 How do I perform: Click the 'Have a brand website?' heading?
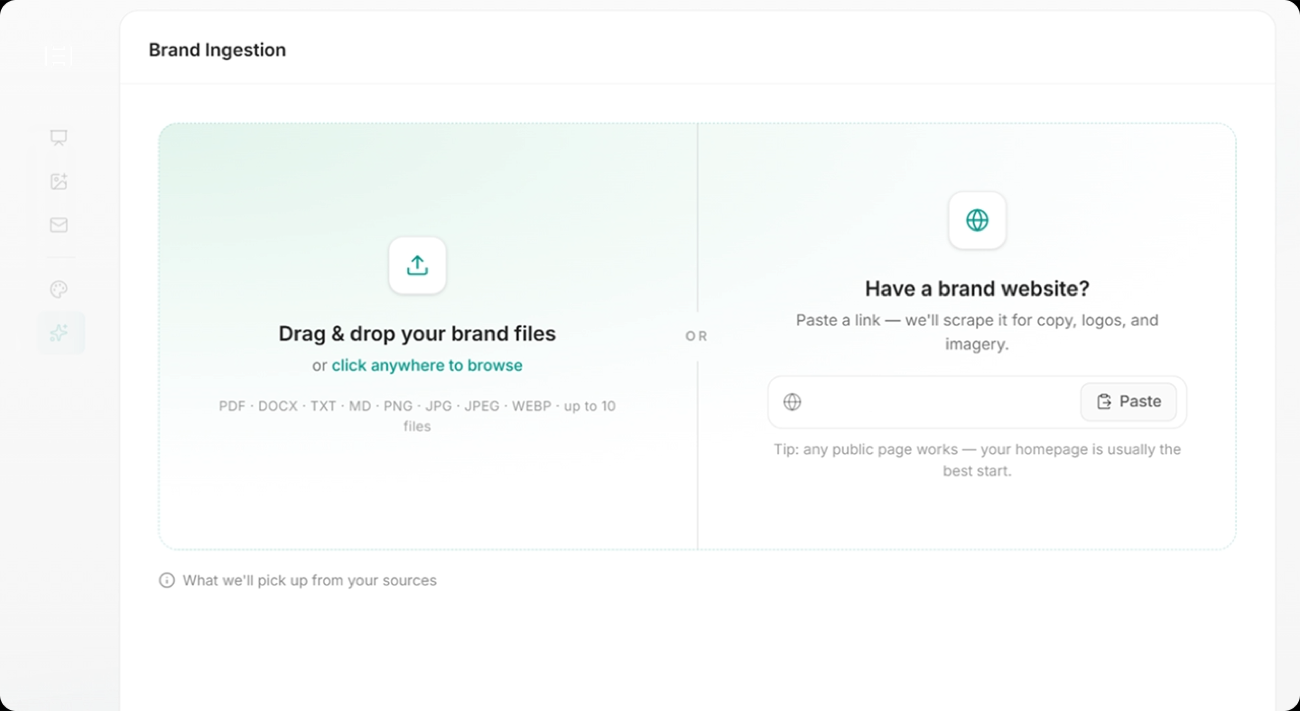[977, 289]
